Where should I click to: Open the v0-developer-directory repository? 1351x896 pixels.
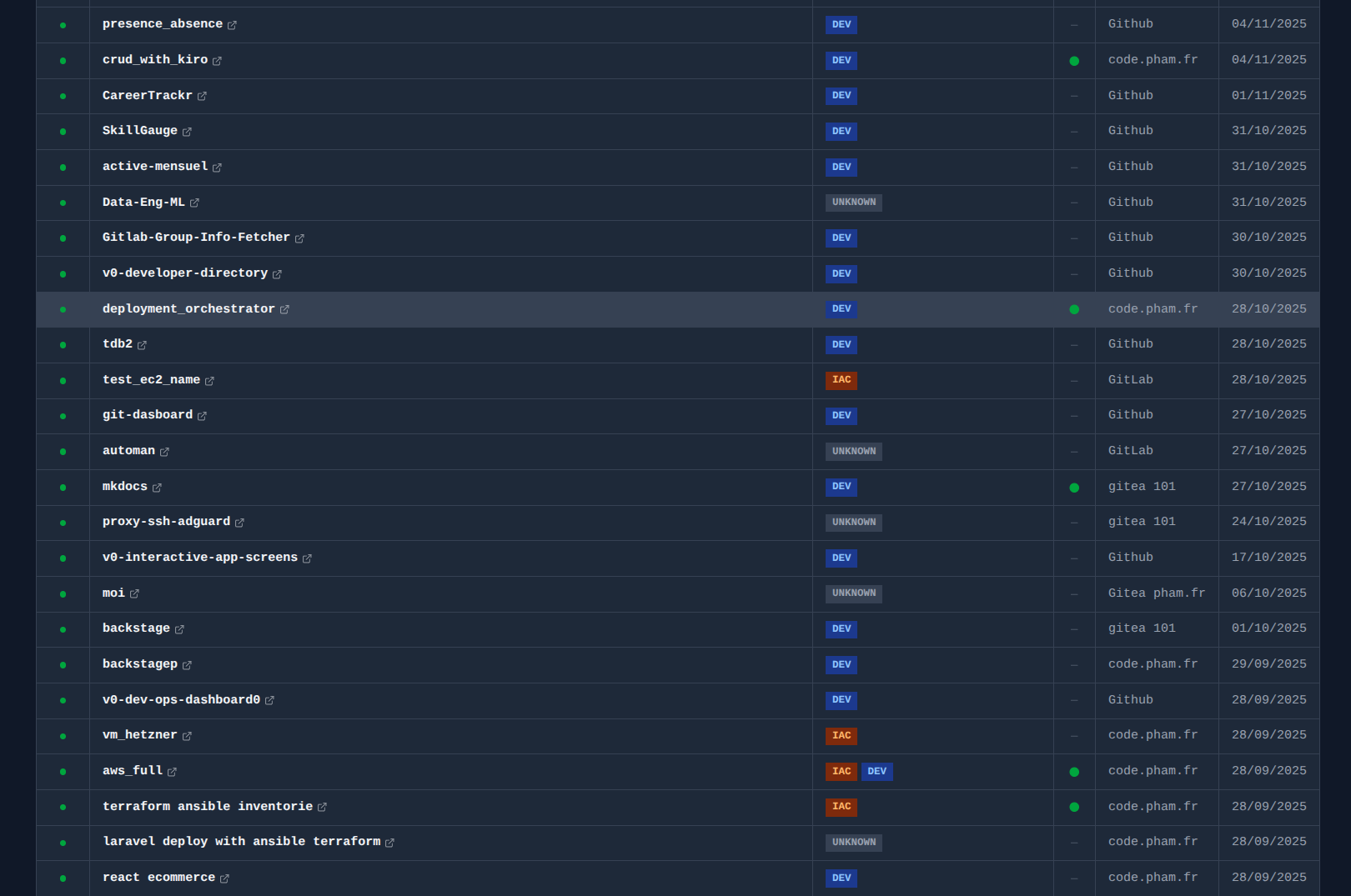click(185, 273)
